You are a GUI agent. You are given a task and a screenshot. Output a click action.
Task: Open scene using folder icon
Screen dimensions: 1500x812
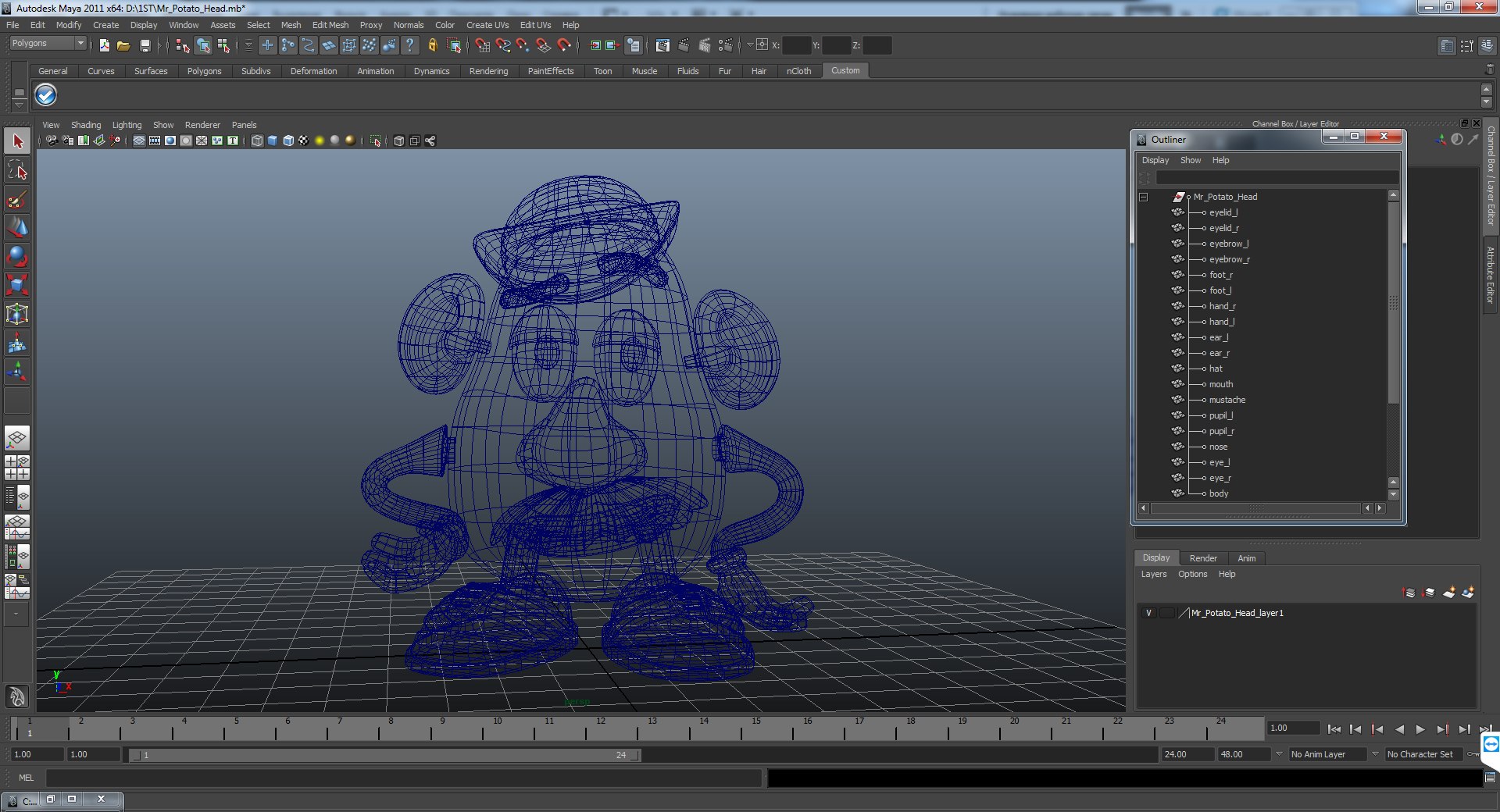click(x=123, y=45)
